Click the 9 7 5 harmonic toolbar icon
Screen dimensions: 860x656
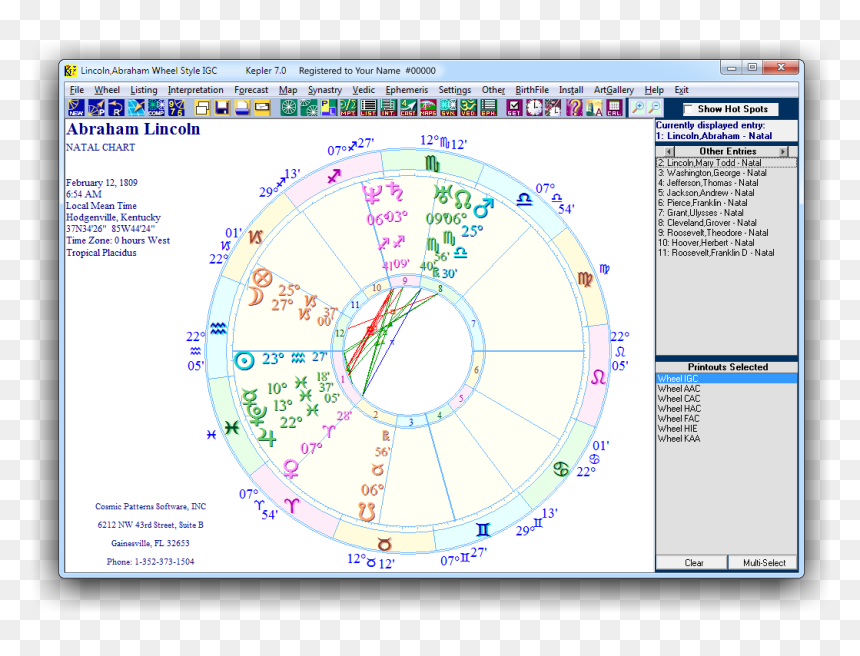(177, 108)
